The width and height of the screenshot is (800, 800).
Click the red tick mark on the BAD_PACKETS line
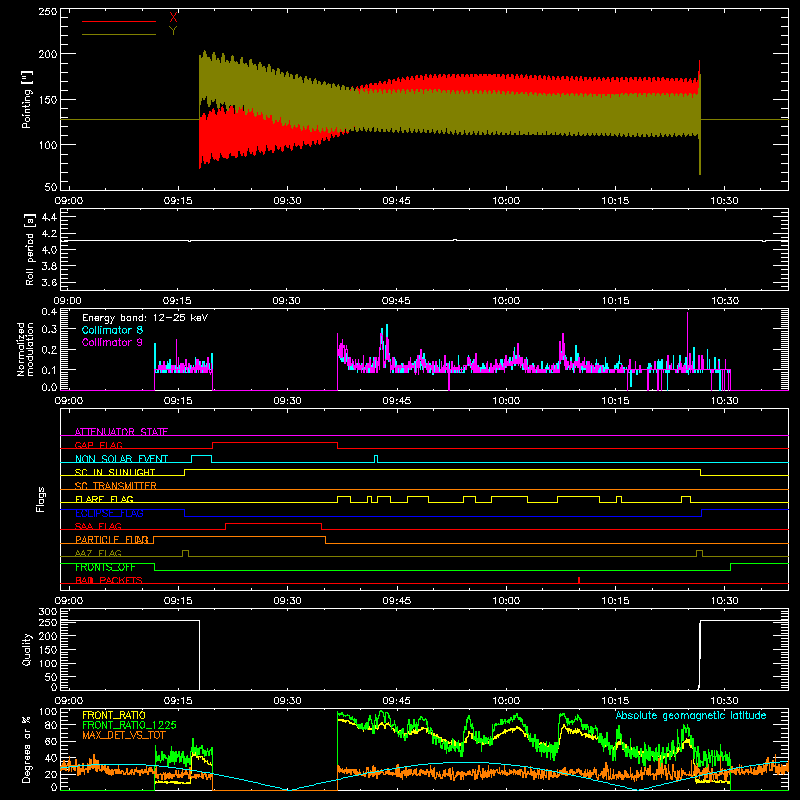[579, 580]
